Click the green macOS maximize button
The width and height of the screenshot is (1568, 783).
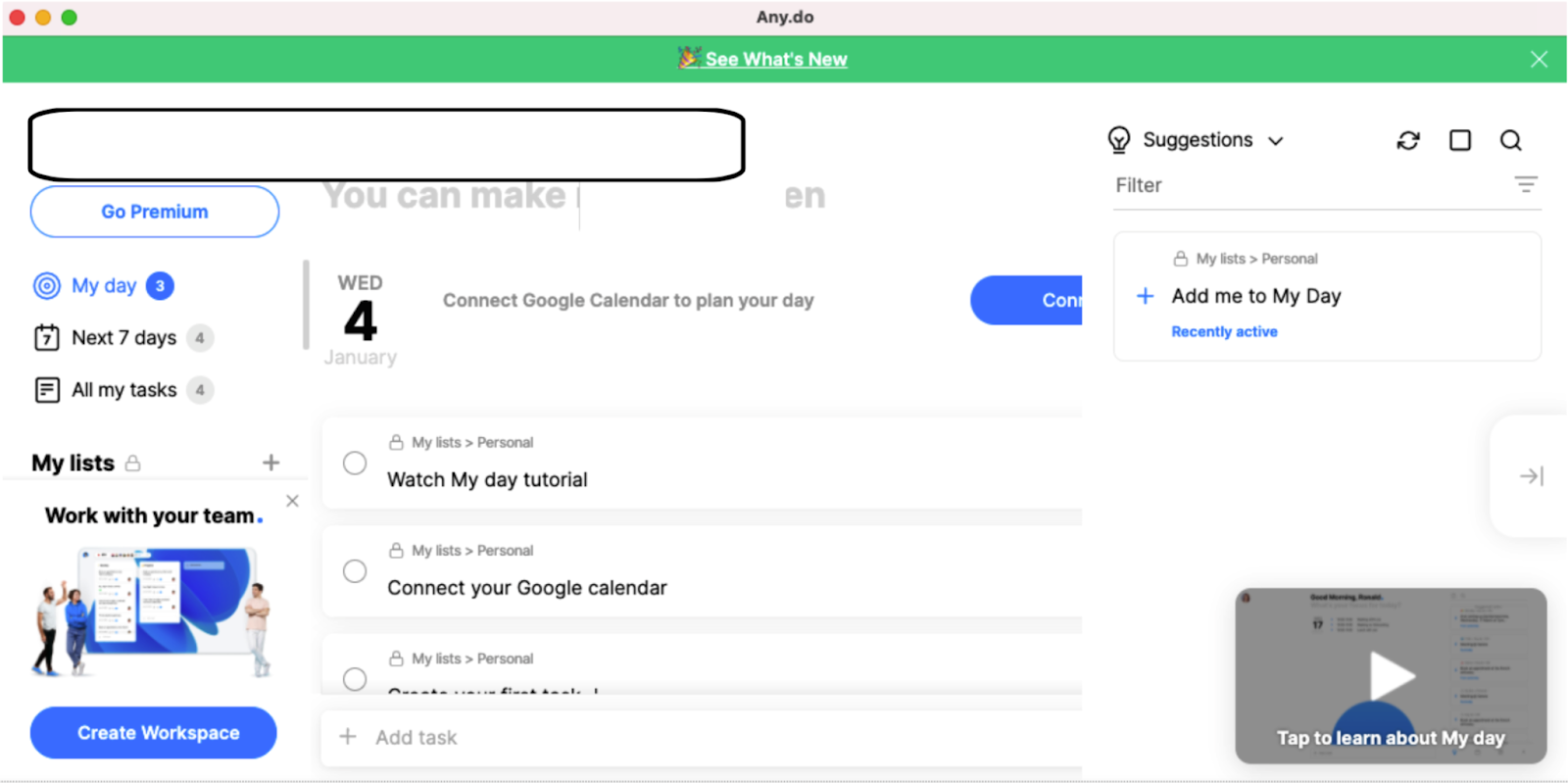[x=69, y=17]
